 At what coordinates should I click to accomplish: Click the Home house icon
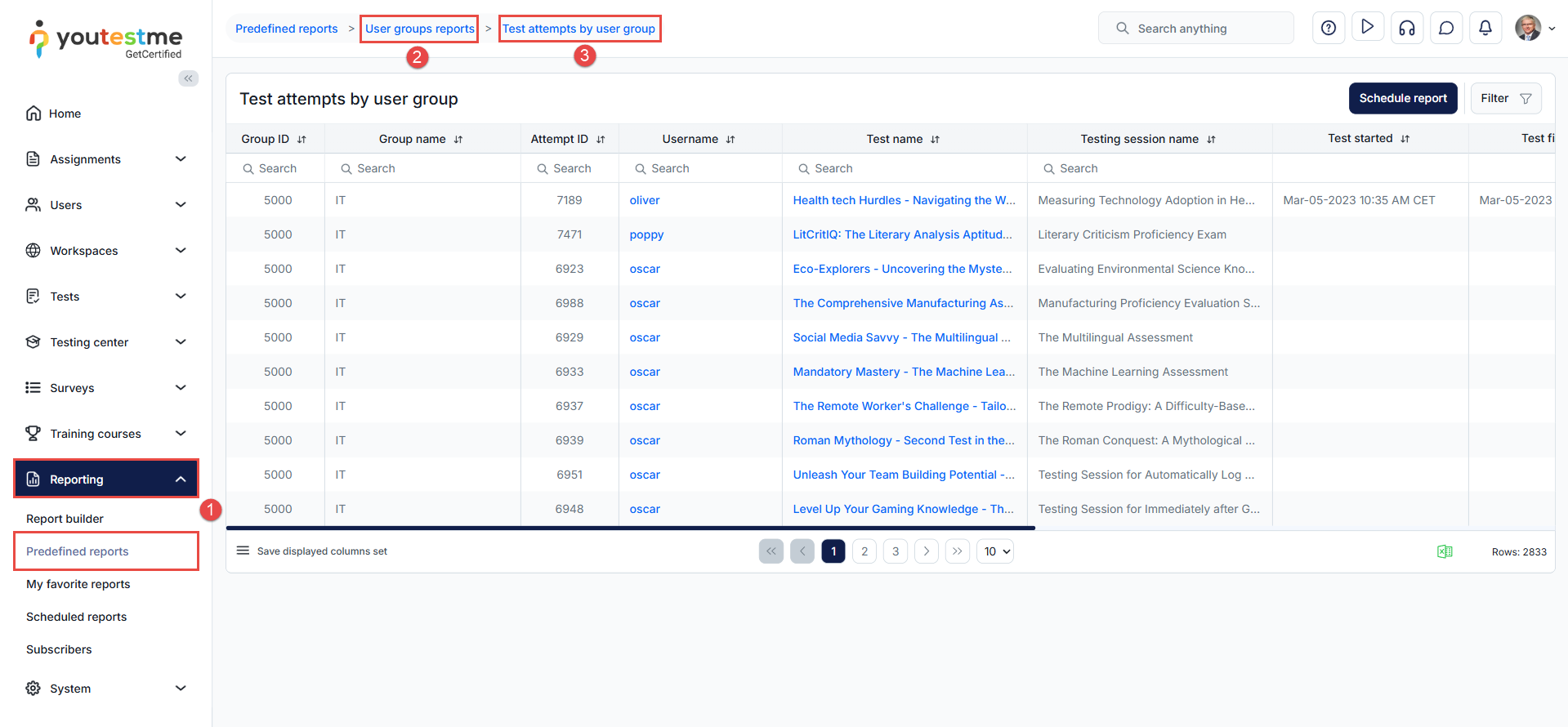coord(34,113)
